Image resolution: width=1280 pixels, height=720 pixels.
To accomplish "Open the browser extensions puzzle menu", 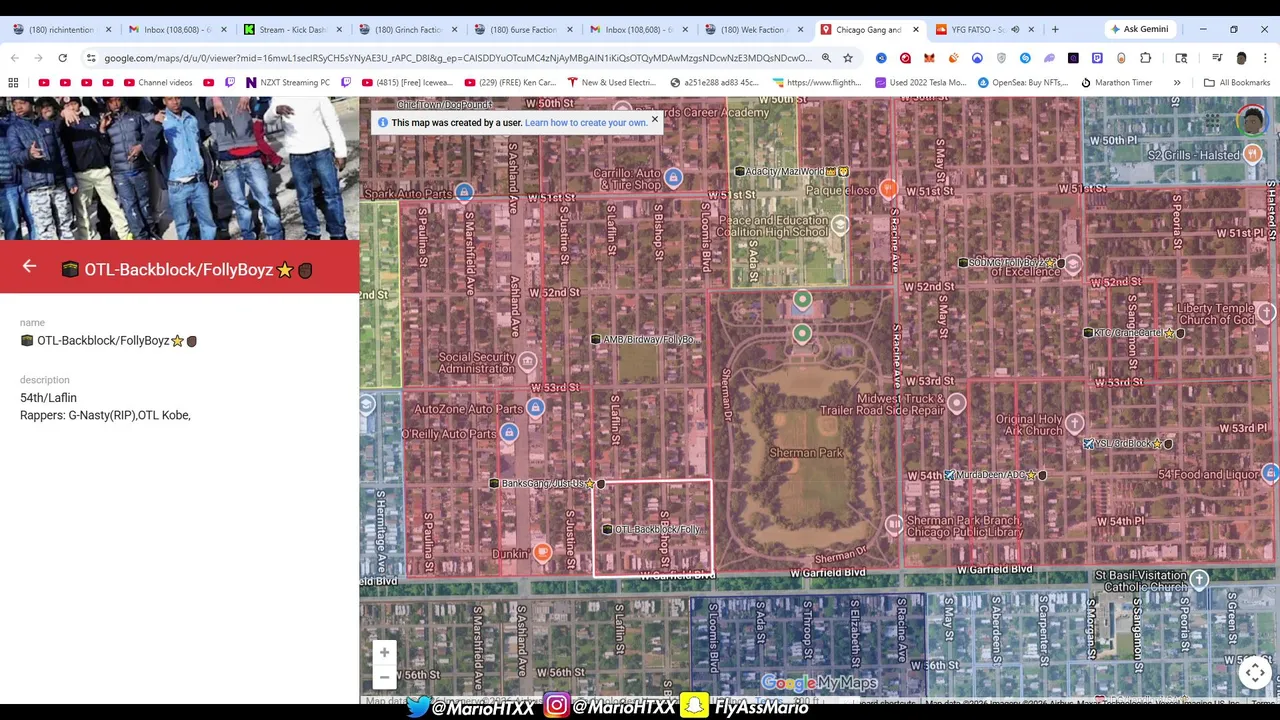I will [1145, 58].
